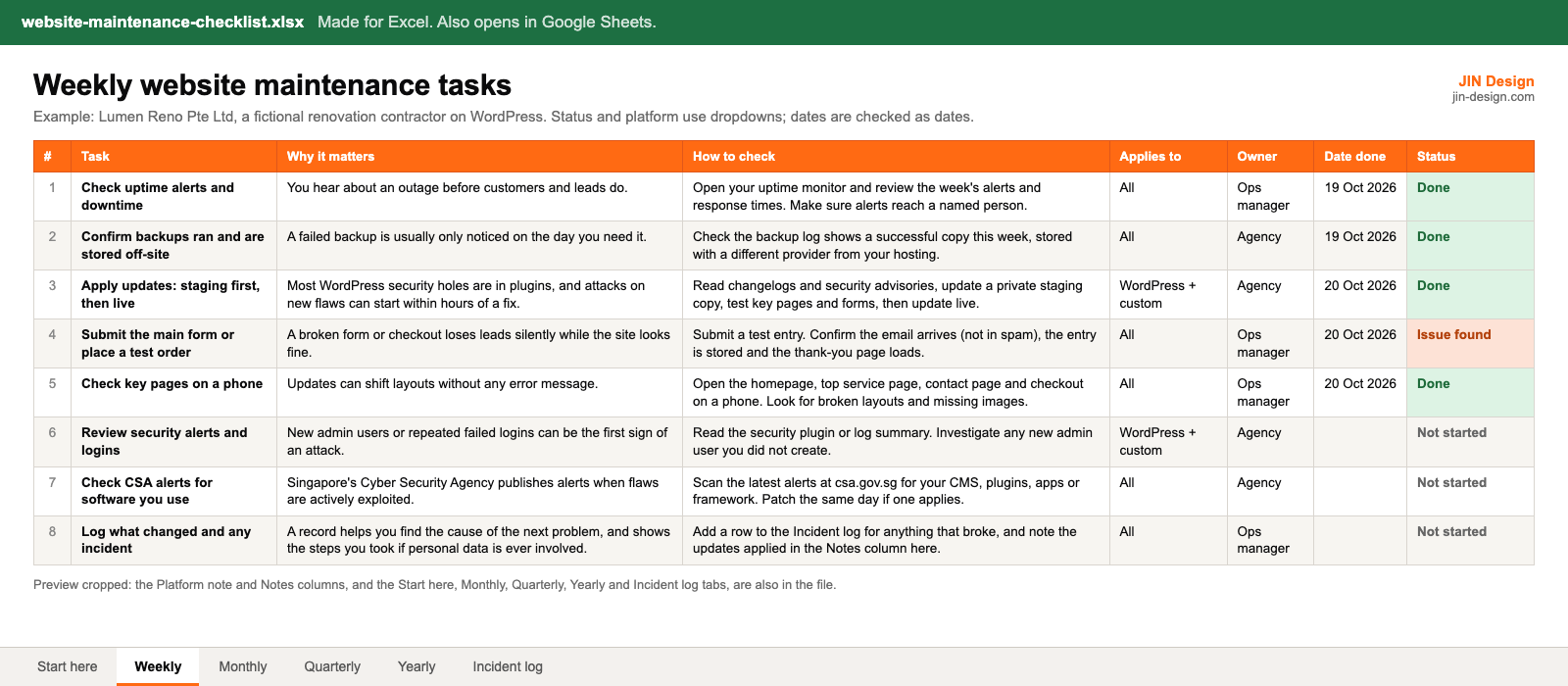The height and width of the screenshot is (686, 1568).
Task: Select WordPress + custom in security alerts row
Action: pyautogui.click(x=1168, y=442)
